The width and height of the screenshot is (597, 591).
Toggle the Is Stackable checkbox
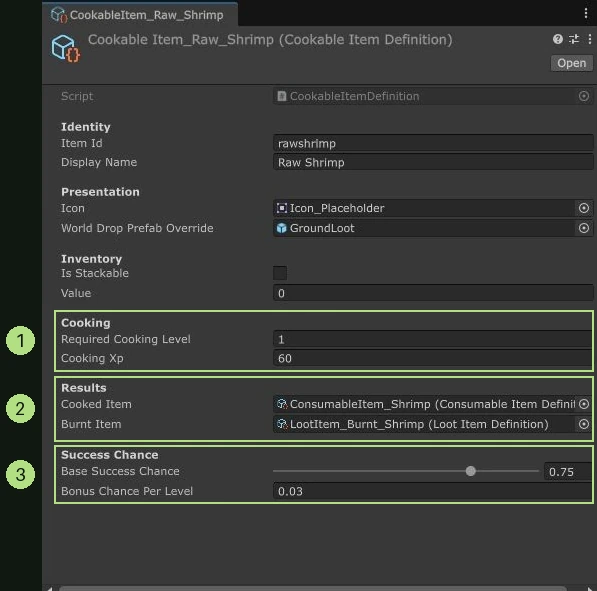point(280,273)
